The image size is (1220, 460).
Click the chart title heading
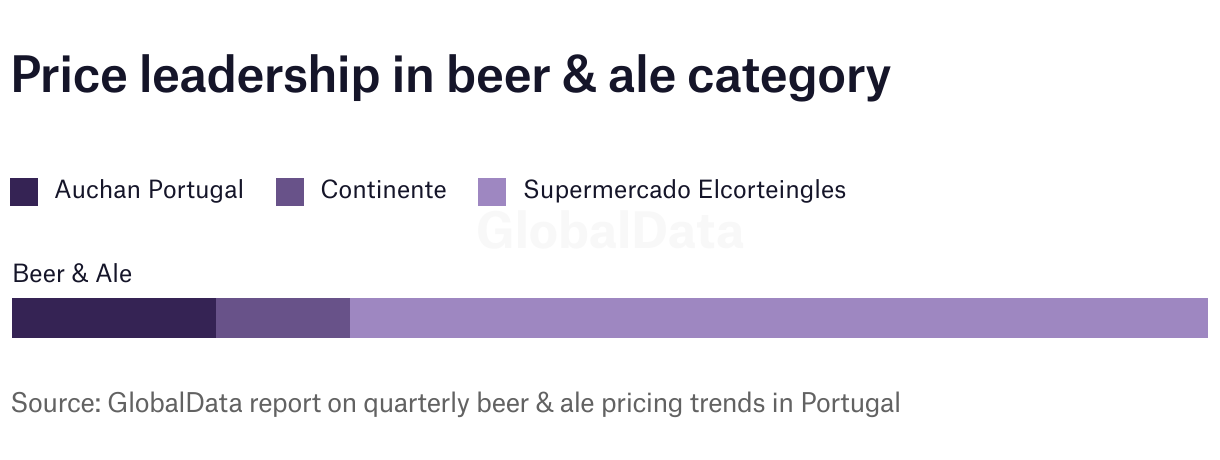coord(450,77)
